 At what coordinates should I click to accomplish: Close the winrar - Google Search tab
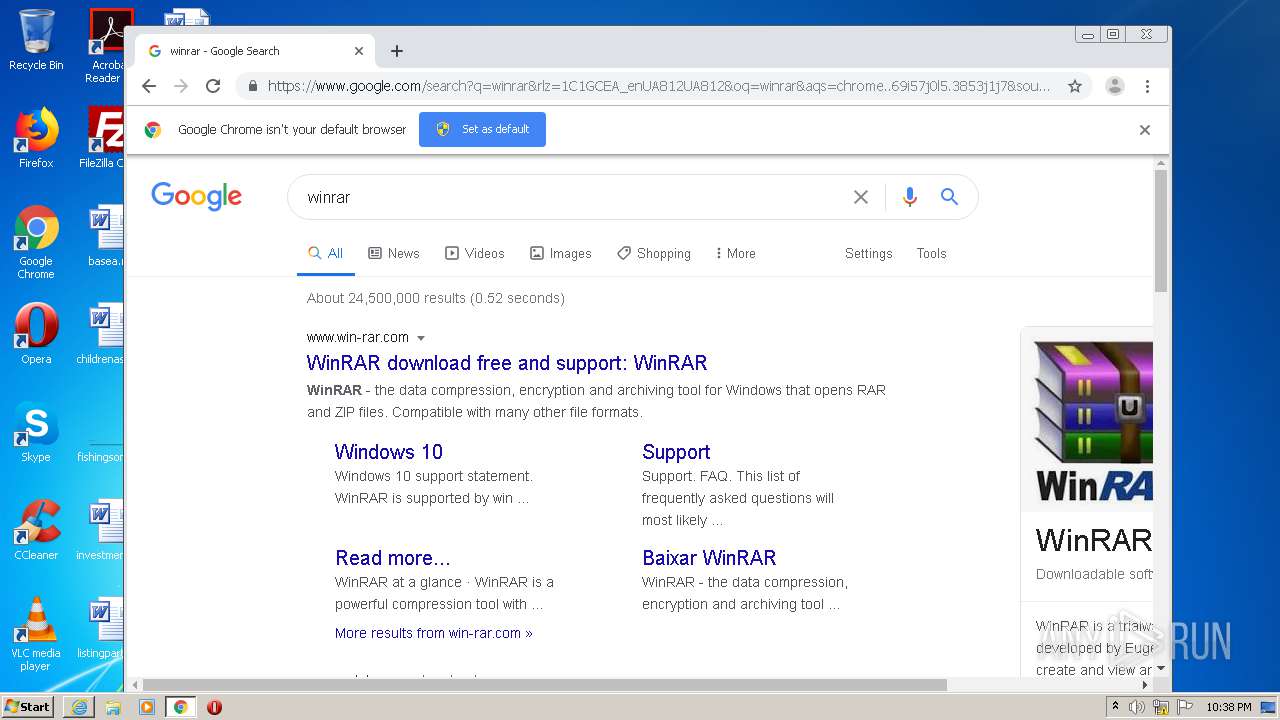[359, 51]
